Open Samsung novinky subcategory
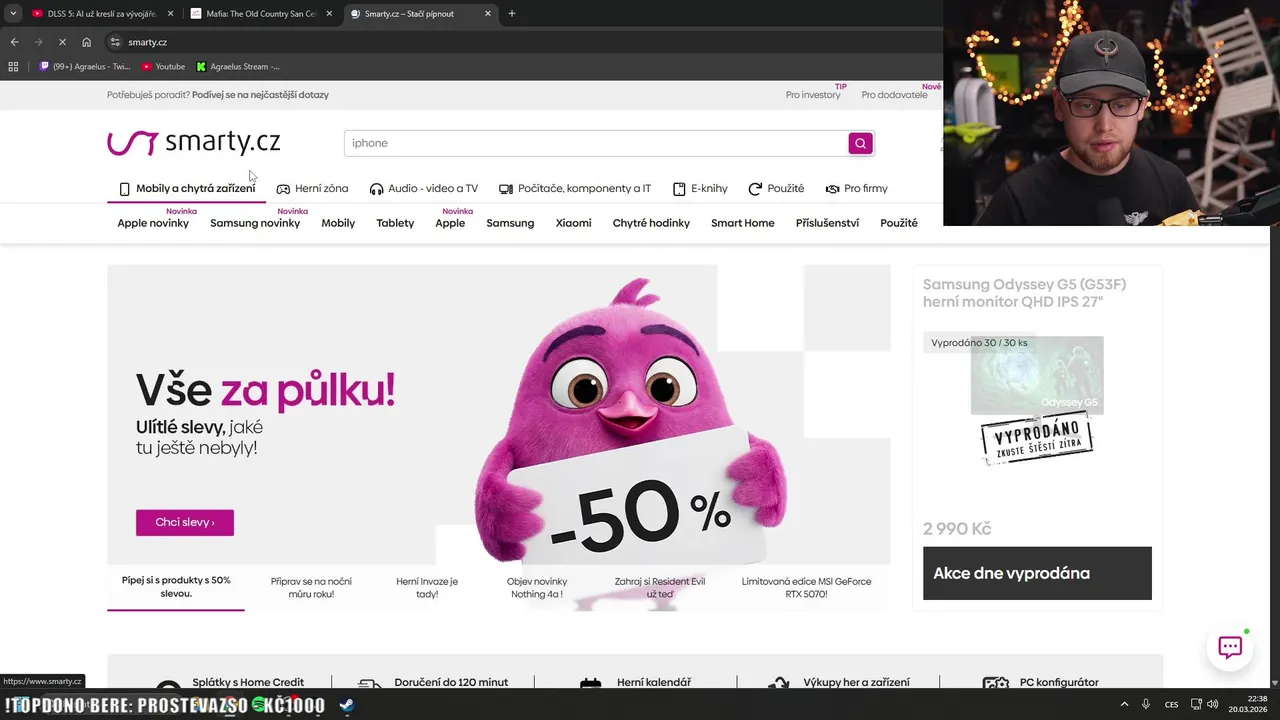 [x=255, y=223]
